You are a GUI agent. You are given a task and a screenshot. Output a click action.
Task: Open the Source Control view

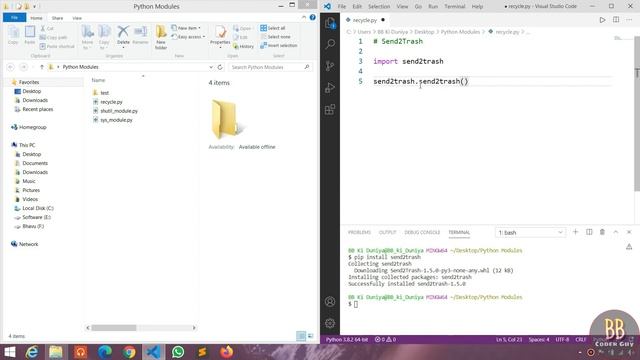[330, 66]
